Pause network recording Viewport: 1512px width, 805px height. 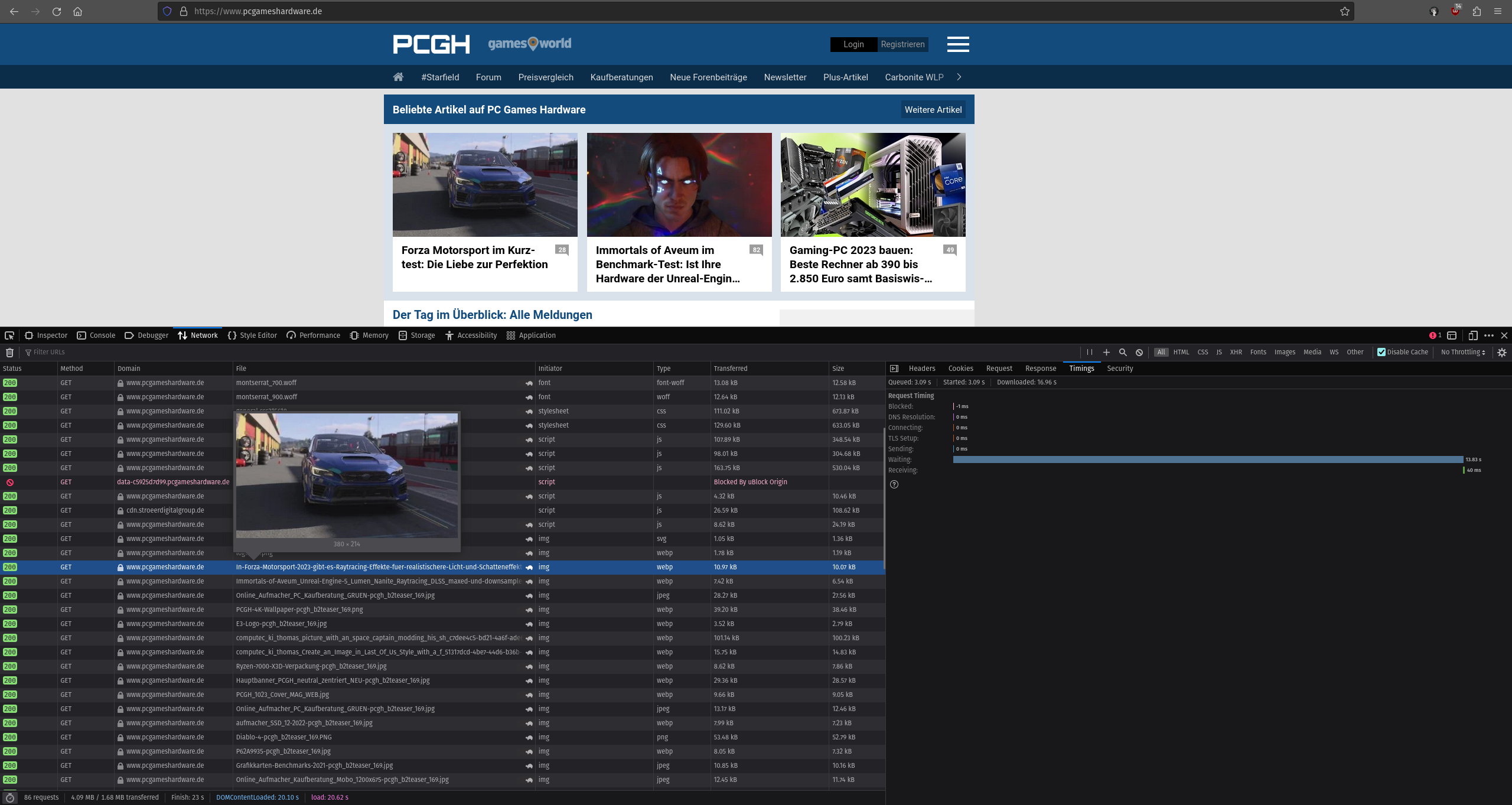[1090, 352]
